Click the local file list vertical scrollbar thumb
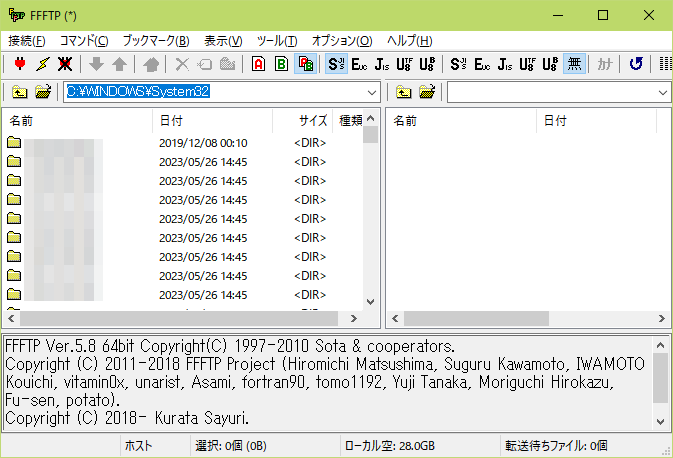The image size is (673, 458). (x=371, y=134)
